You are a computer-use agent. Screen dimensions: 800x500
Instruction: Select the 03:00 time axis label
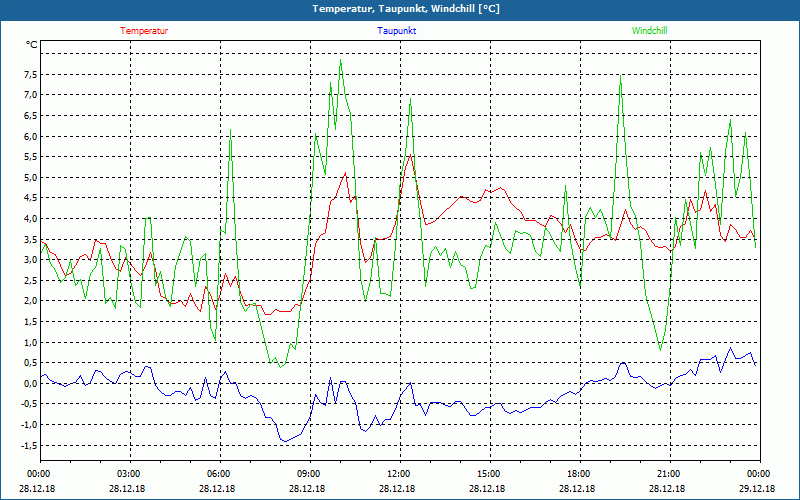coord(129,474)
